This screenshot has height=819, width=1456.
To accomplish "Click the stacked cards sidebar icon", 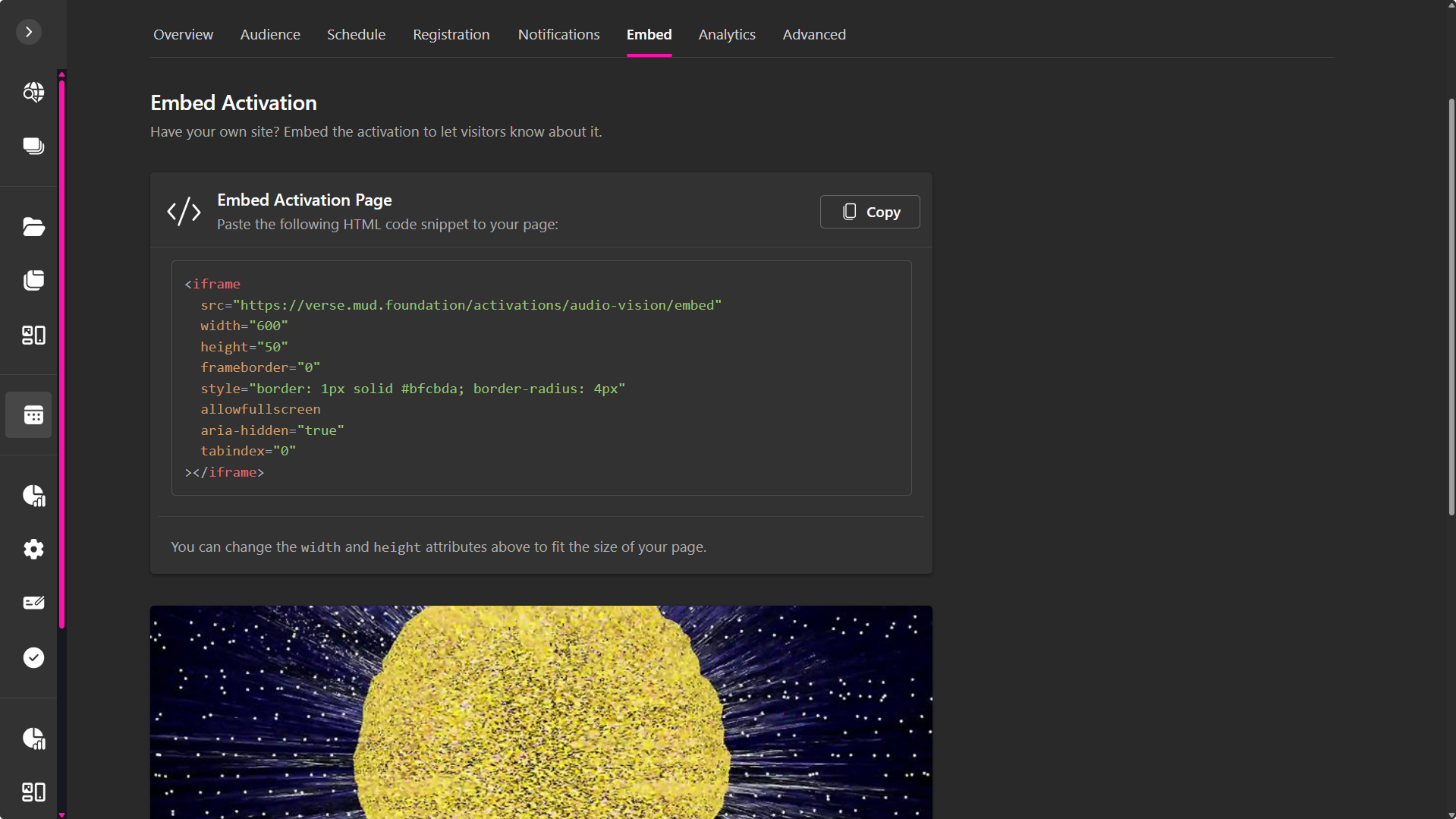I will point(33,146).
